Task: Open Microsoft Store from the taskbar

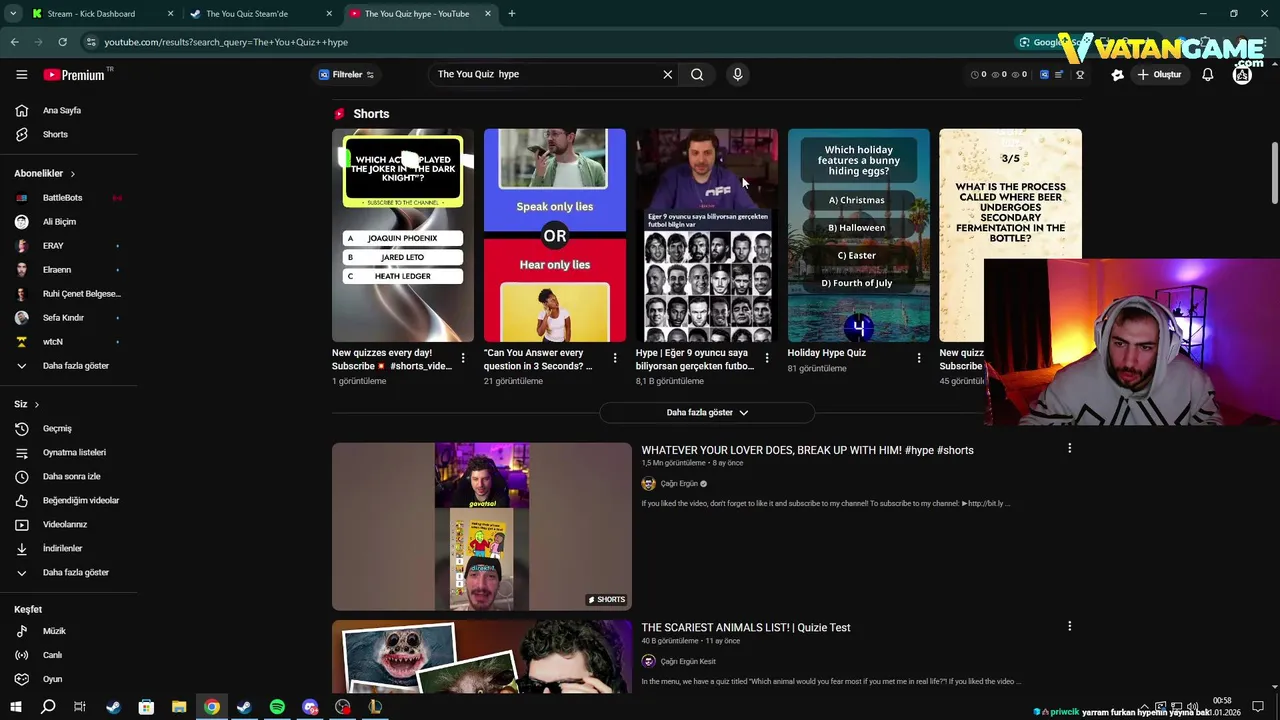Action: pyautogui.click(x=146, y=707)
